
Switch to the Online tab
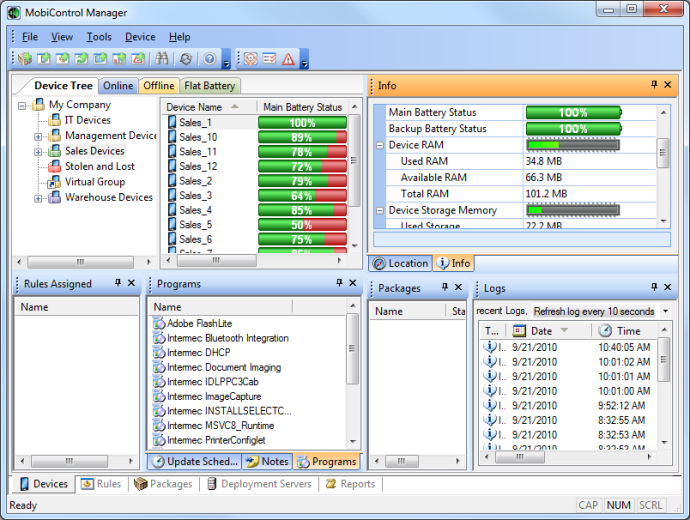pyautogui.click(x=118, y=86)
